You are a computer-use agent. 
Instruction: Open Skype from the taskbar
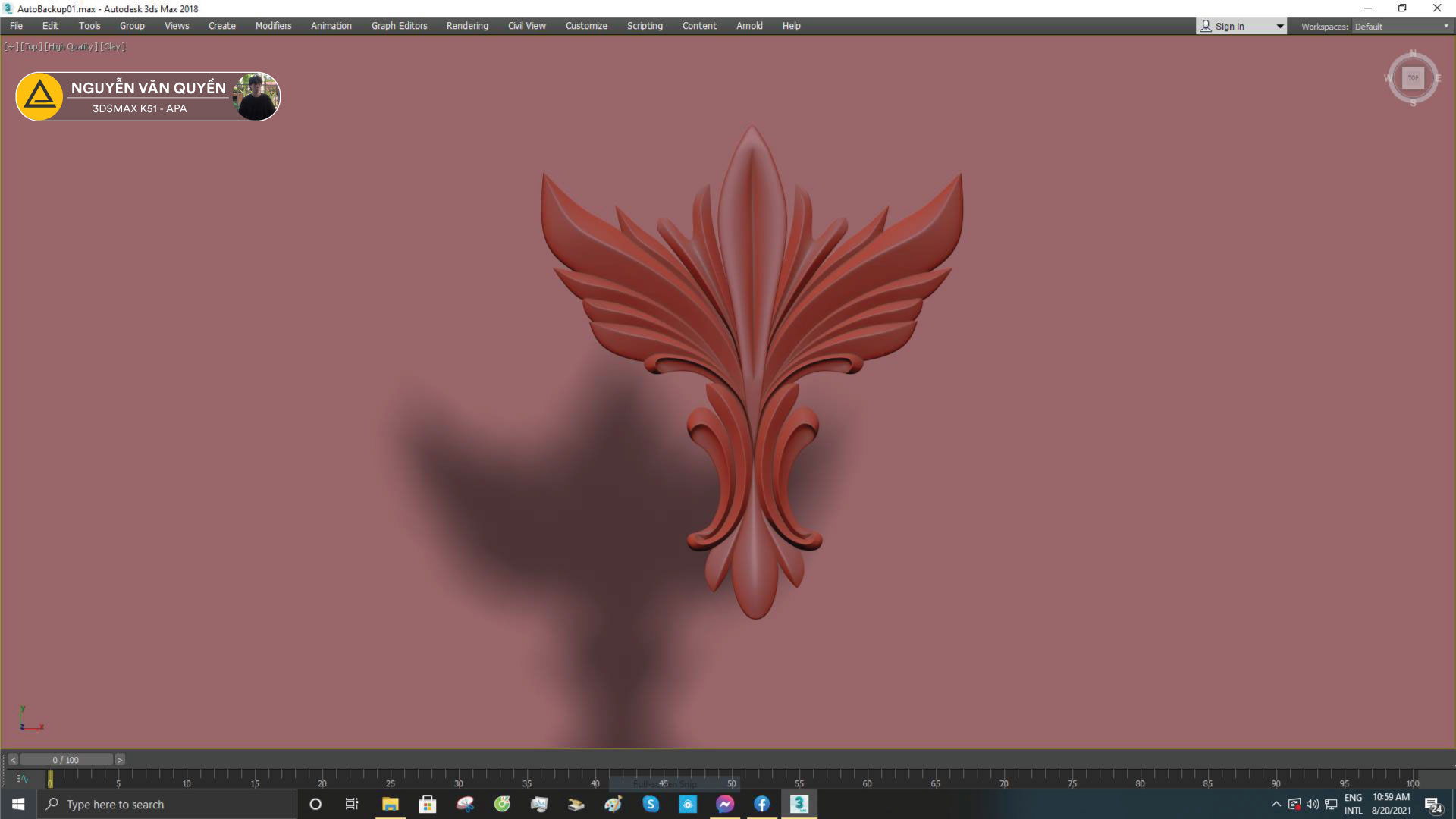(651, 804)
